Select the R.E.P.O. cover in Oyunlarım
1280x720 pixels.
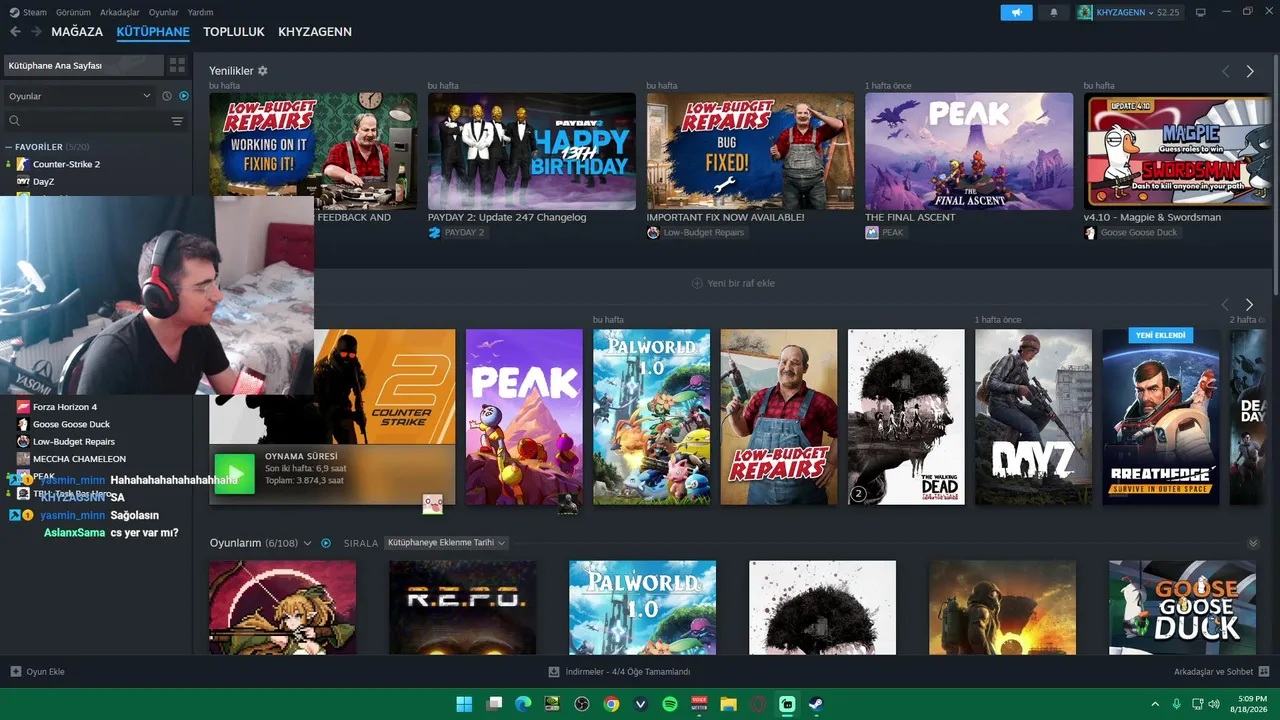(x=462, y=608)
